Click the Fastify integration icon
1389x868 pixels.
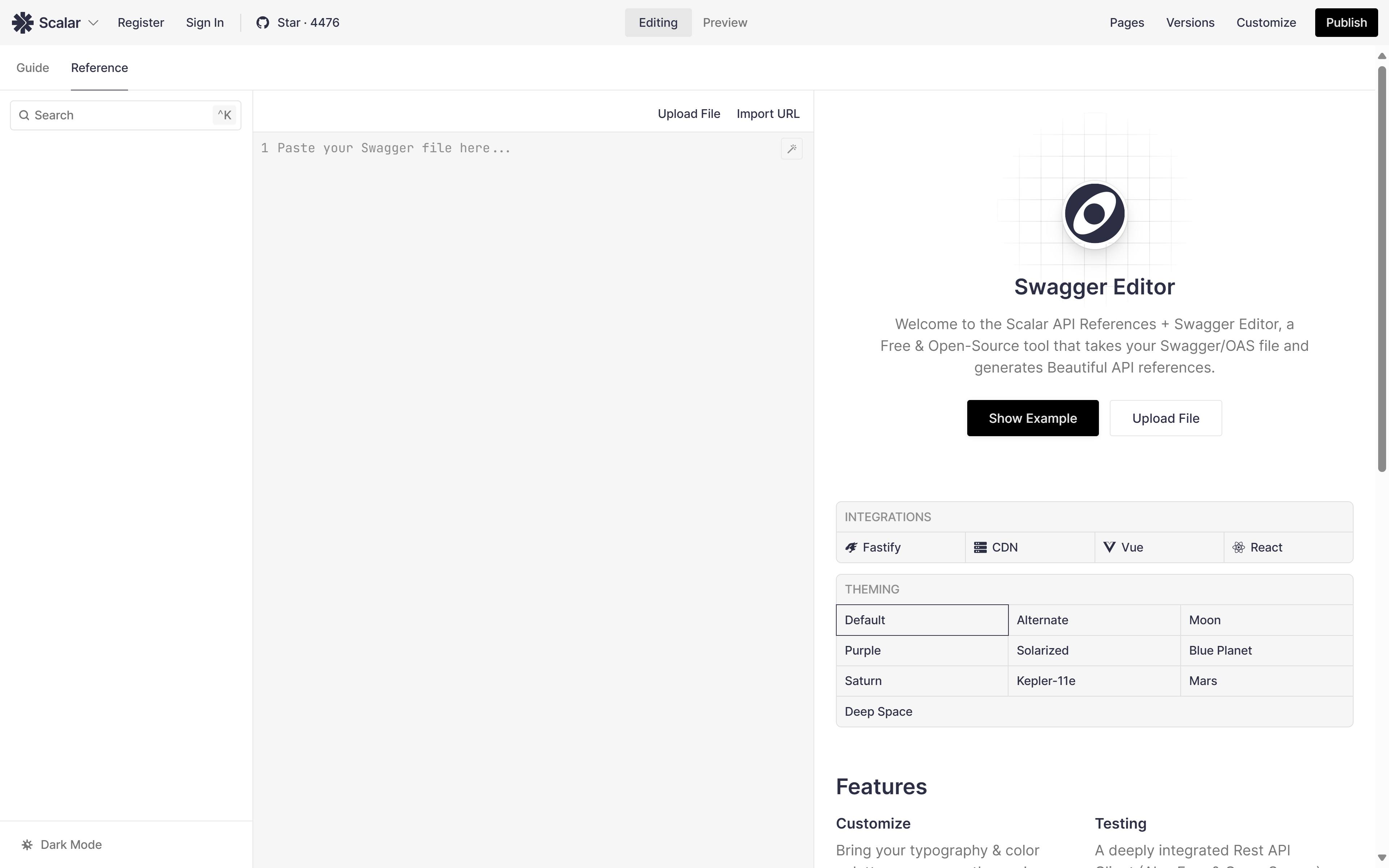(x=851, y=548)
